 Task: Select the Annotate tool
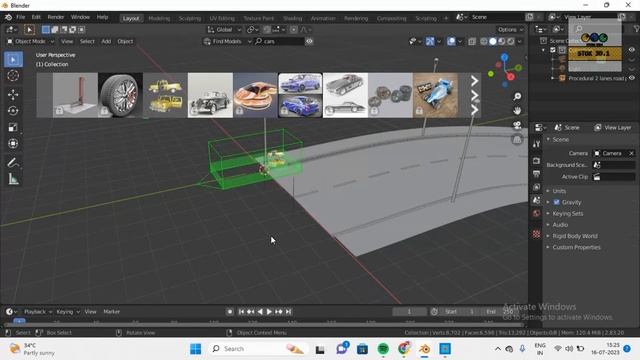pyautogui.click(x=13, y=162)
